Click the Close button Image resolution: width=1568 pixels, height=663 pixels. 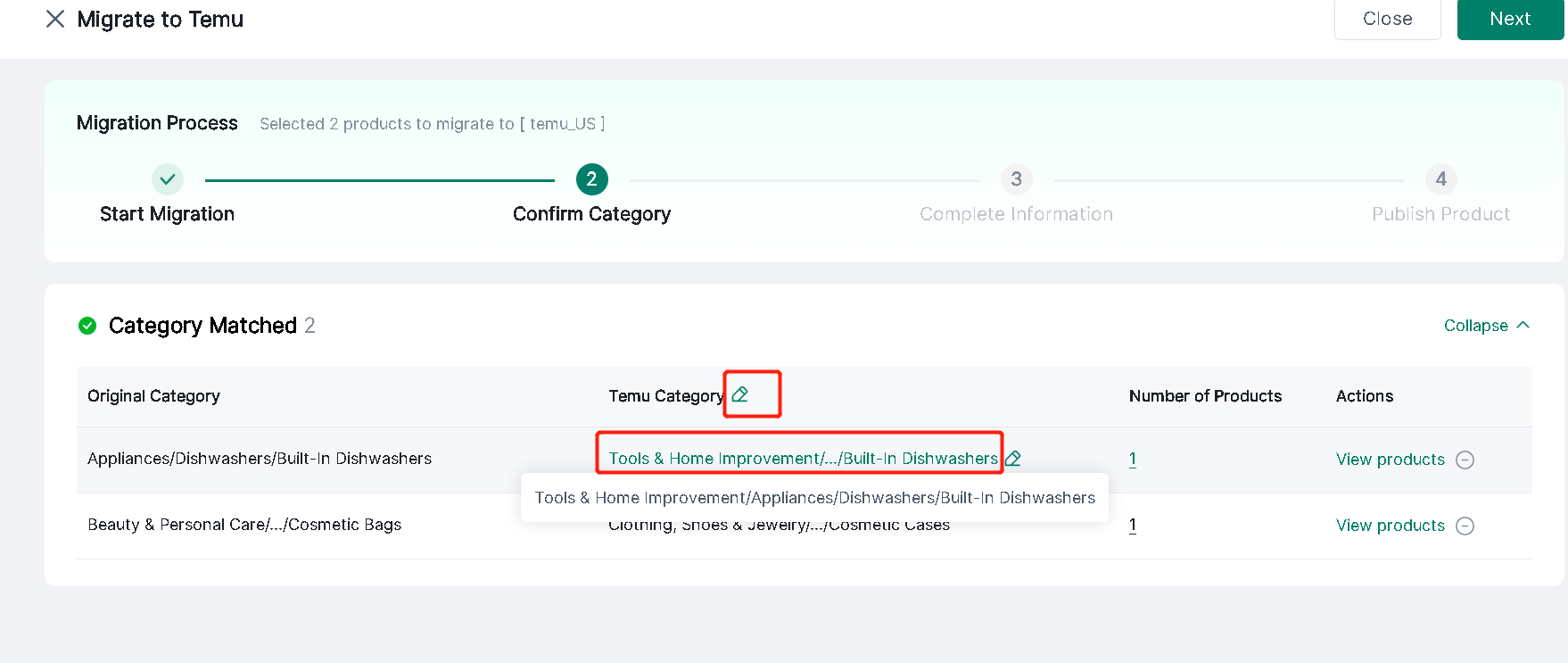1387,19
